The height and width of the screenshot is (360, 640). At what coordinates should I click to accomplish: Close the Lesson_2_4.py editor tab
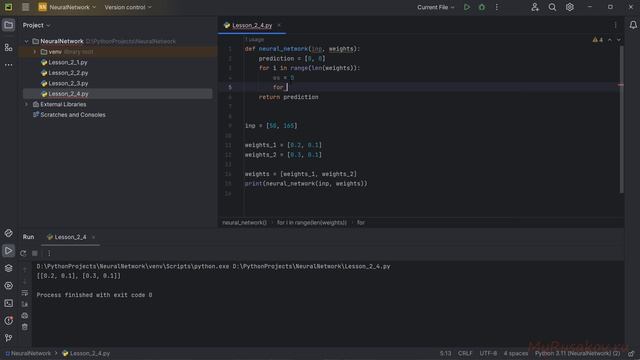(279, 25)
